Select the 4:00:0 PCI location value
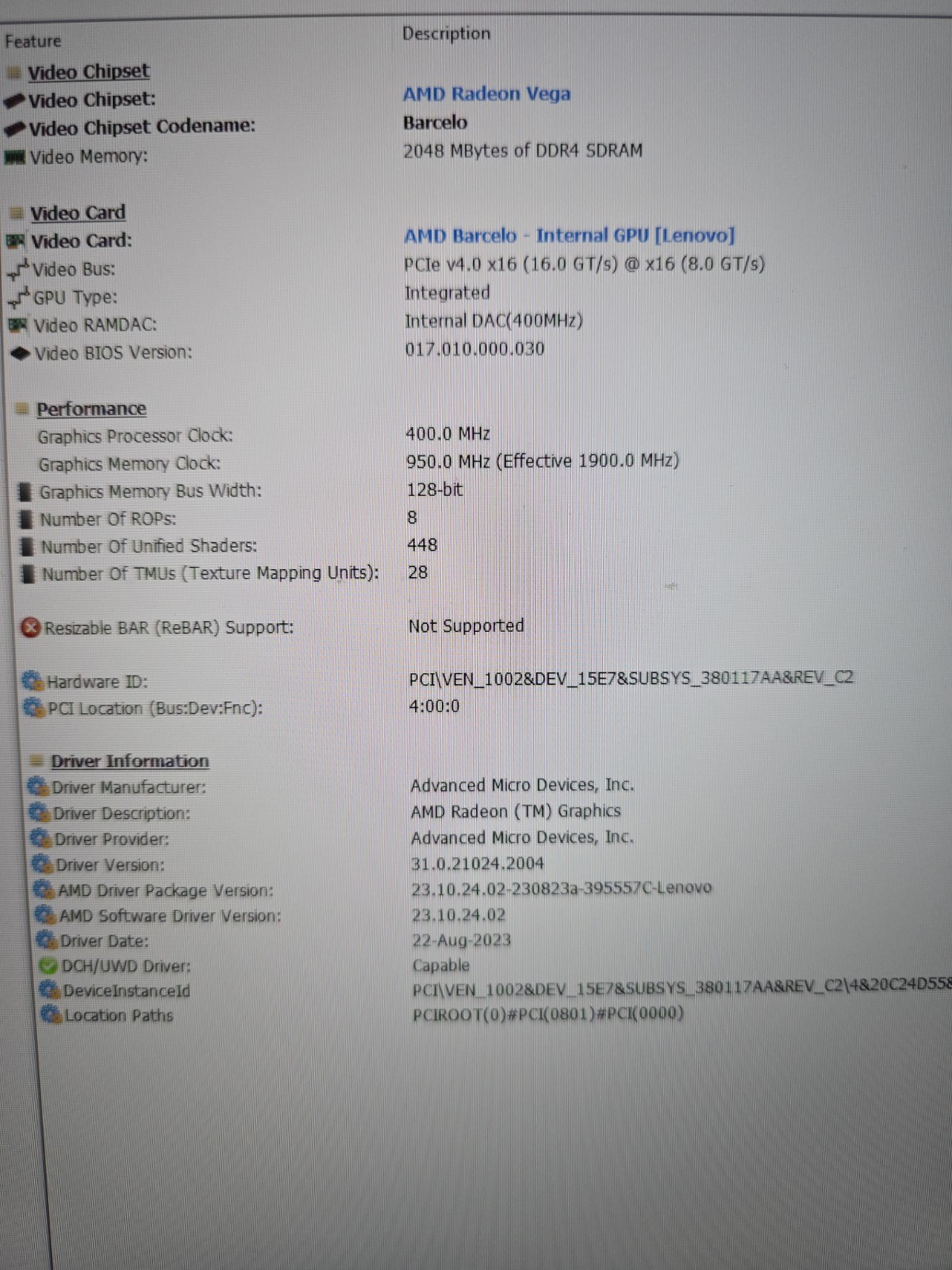Viewport: 952px width, 1270px height. click(434, 706)
